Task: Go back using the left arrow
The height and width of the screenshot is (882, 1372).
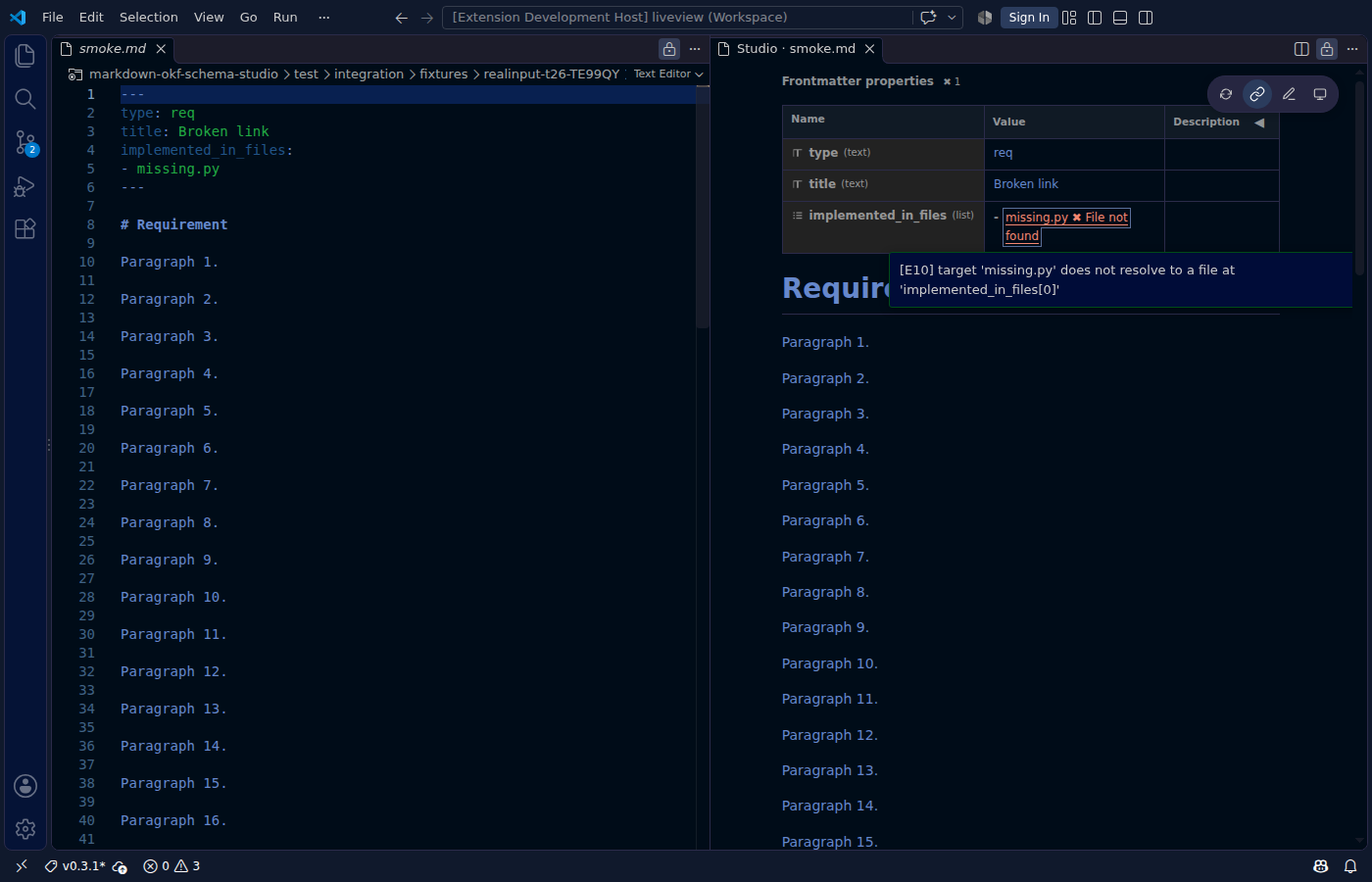Action: (x=401, y=18)
